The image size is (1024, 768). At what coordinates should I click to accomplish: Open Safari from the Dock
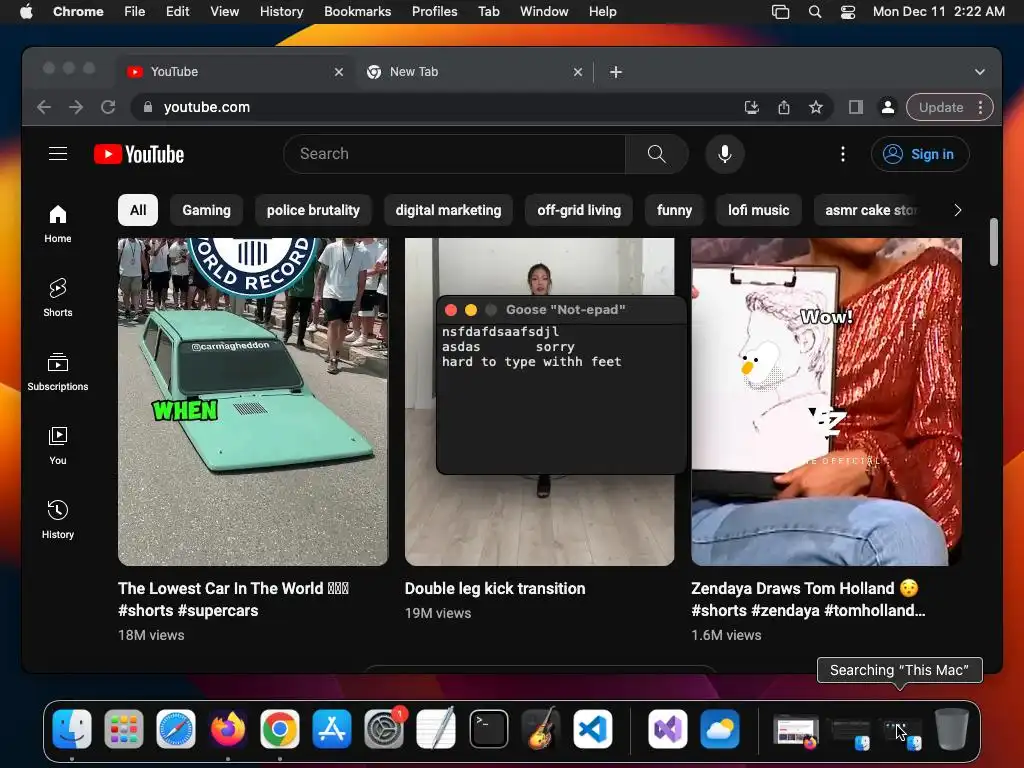point(176,728)
